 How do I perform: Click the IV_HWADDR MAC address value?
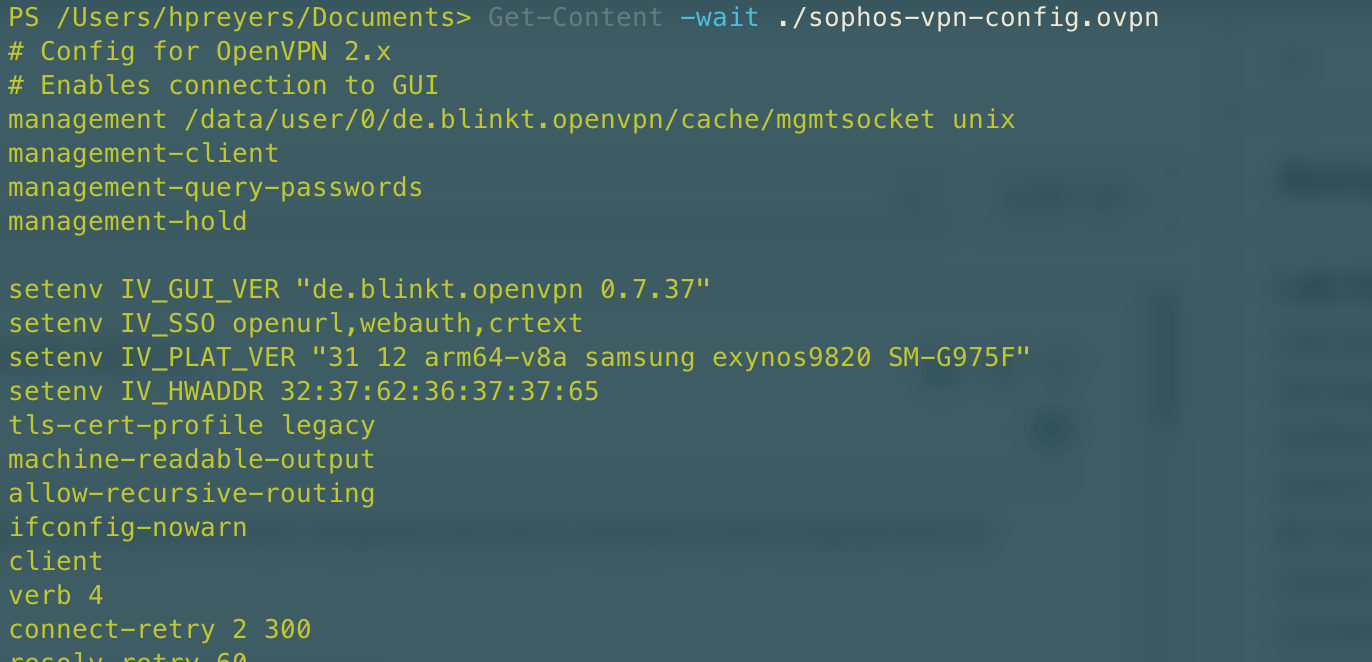pos(439,391)
